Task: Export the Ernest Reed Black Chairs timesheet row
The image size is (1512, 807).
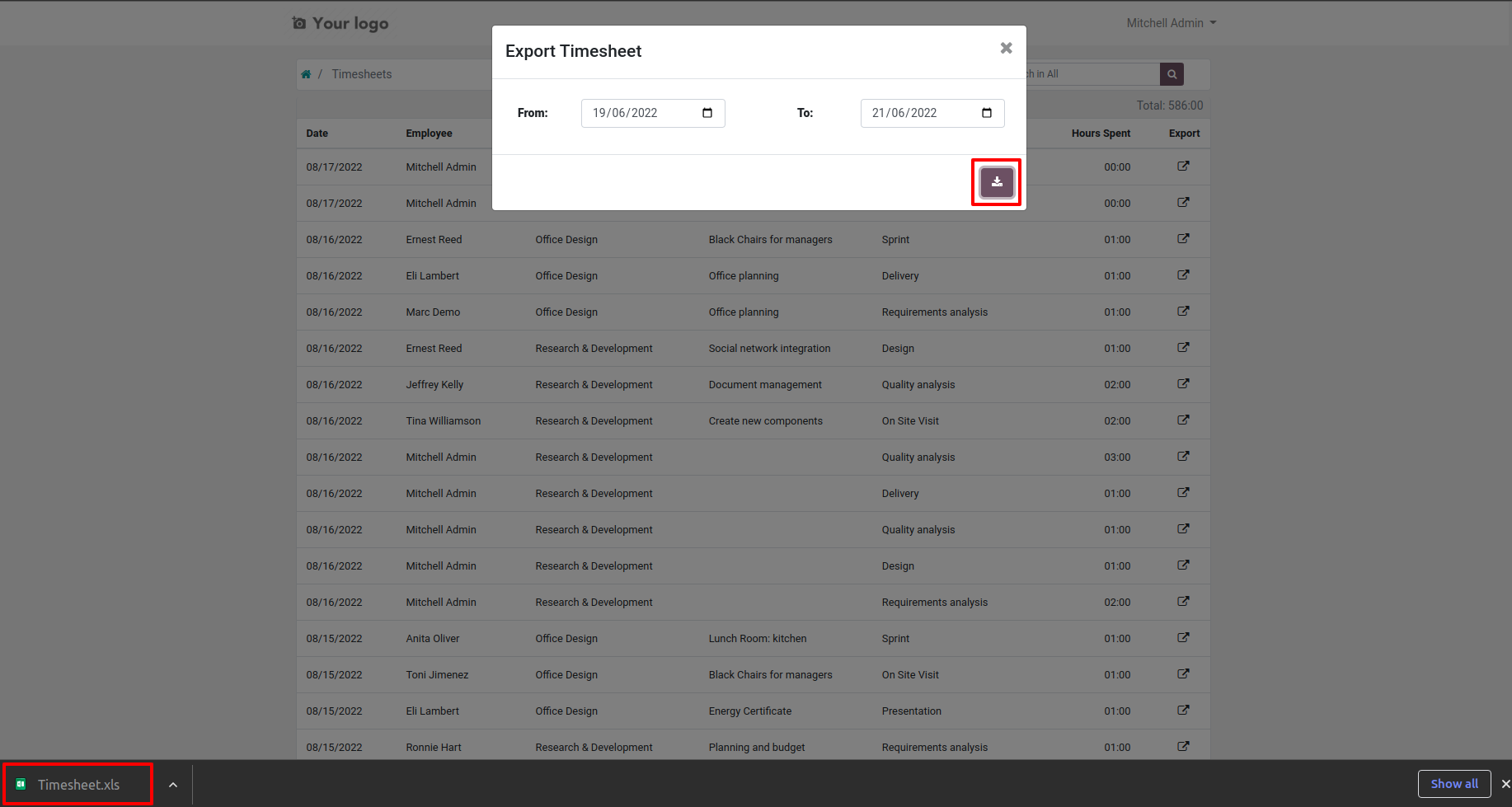Action: click(x=1183, y=239)
